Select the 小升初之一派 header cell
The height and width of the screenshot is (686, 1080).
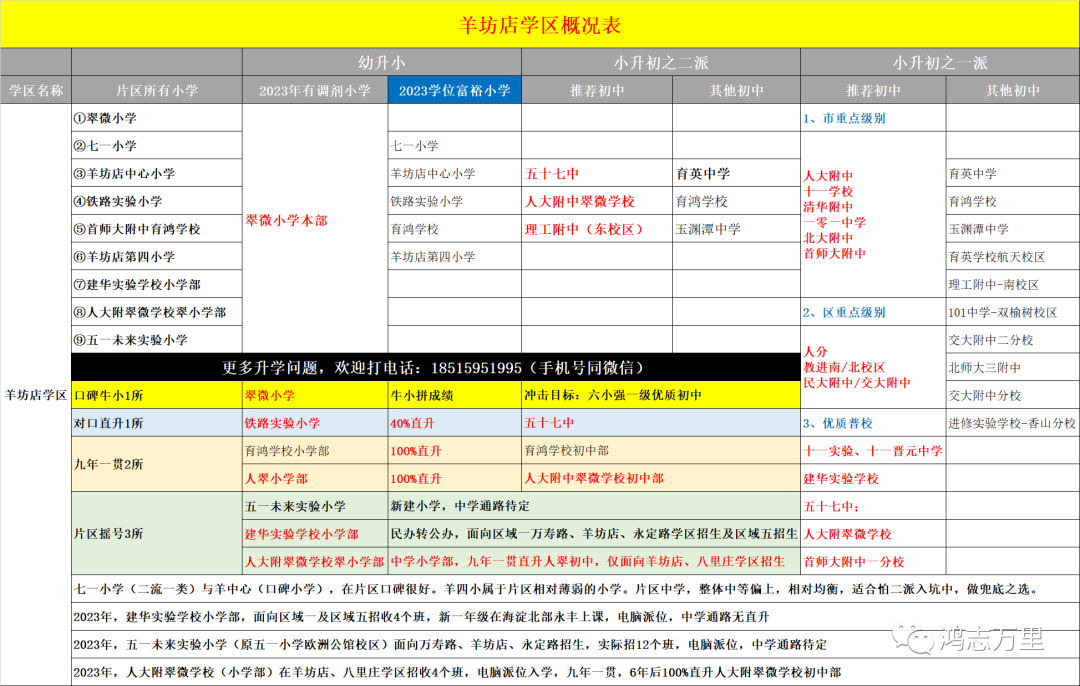pyautogui.click(x=940, y=62)
